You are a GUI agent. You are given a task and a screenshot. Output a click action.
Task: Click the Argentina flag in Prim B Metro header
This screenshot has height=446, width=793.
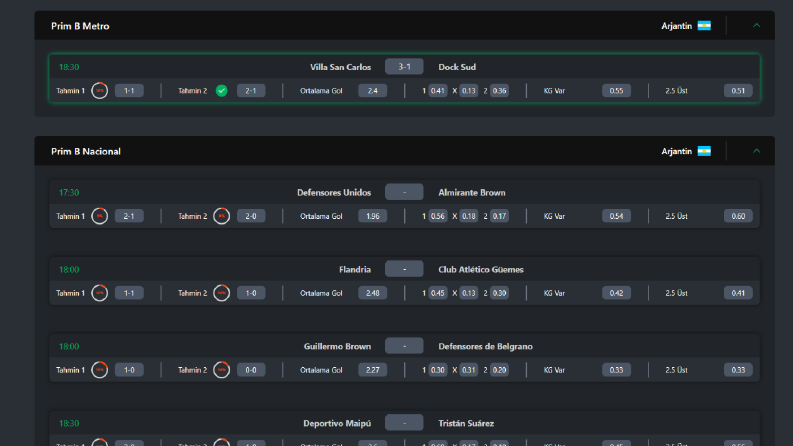pyautogui.click(x=704, y=26)
